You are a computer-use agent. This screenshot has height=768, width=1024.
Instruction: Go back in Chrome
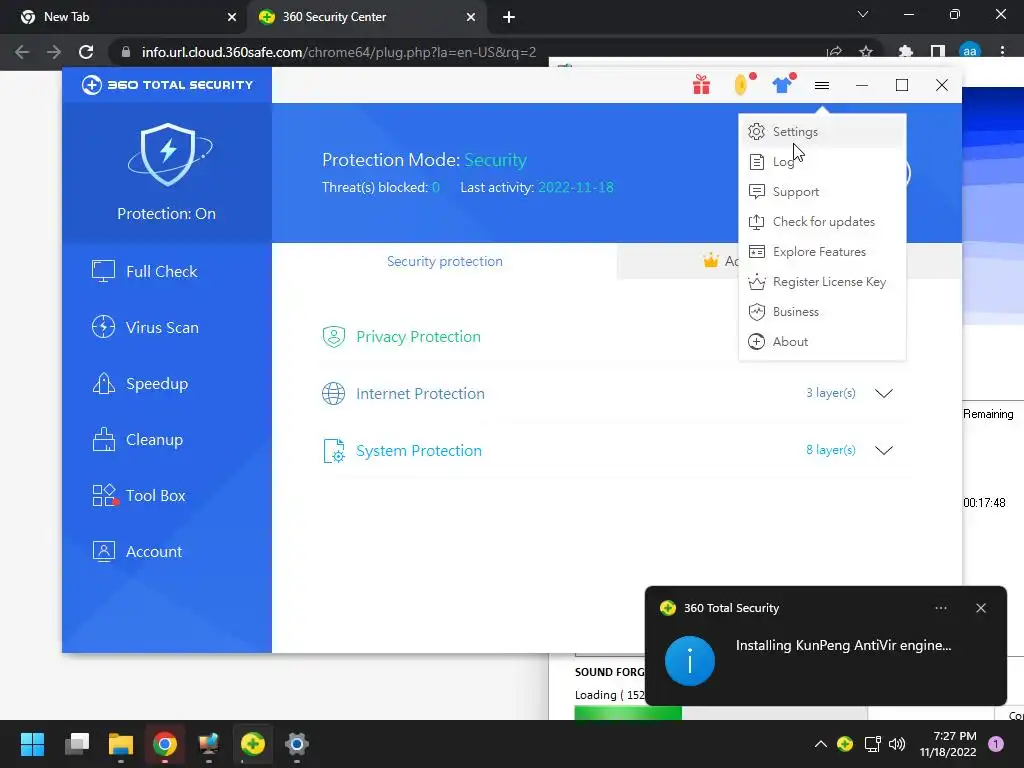[x=22, y=52]
